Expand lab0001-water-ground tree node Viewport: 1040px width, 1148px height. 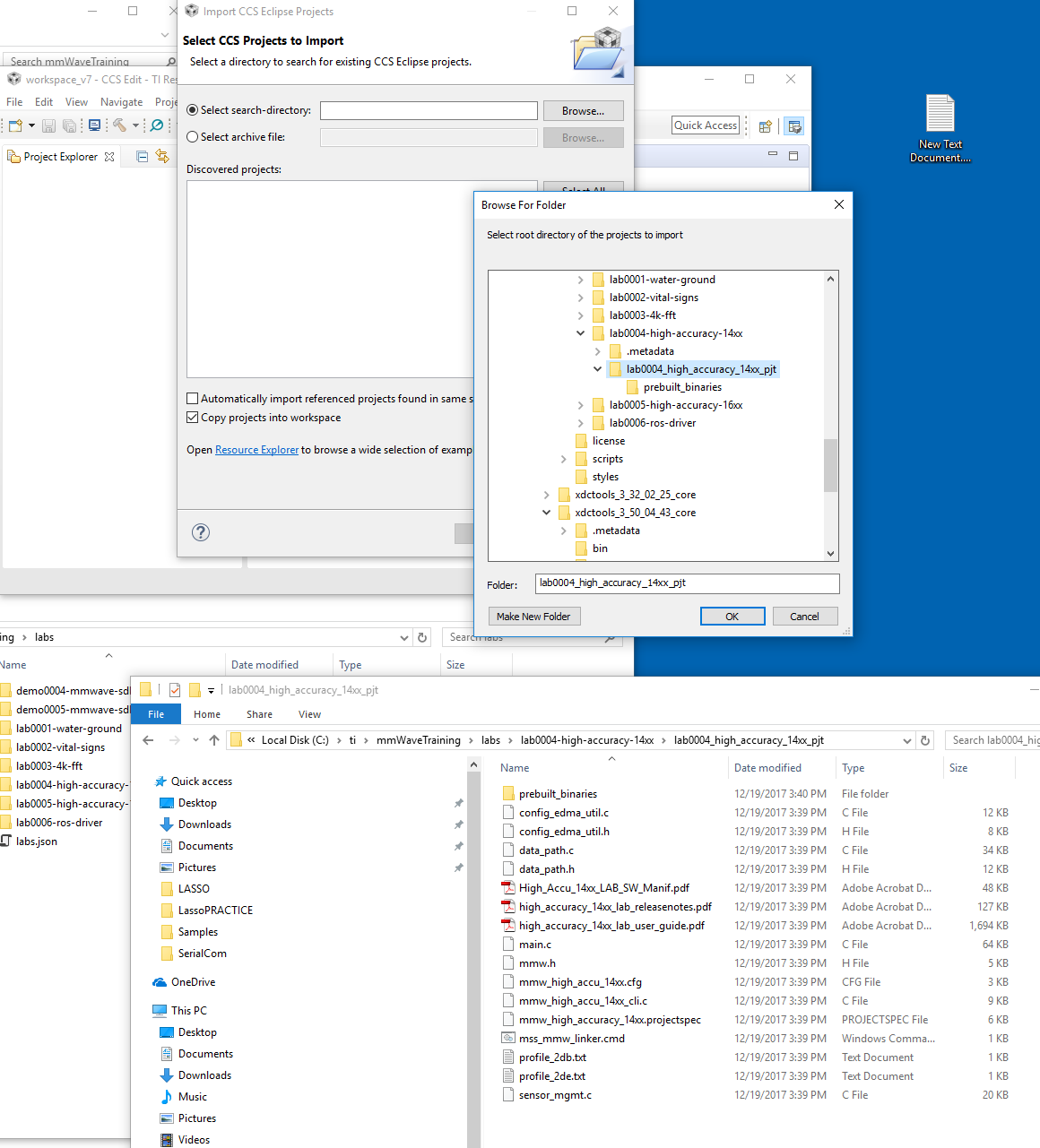pyautogui.click(x=580, y=280)
